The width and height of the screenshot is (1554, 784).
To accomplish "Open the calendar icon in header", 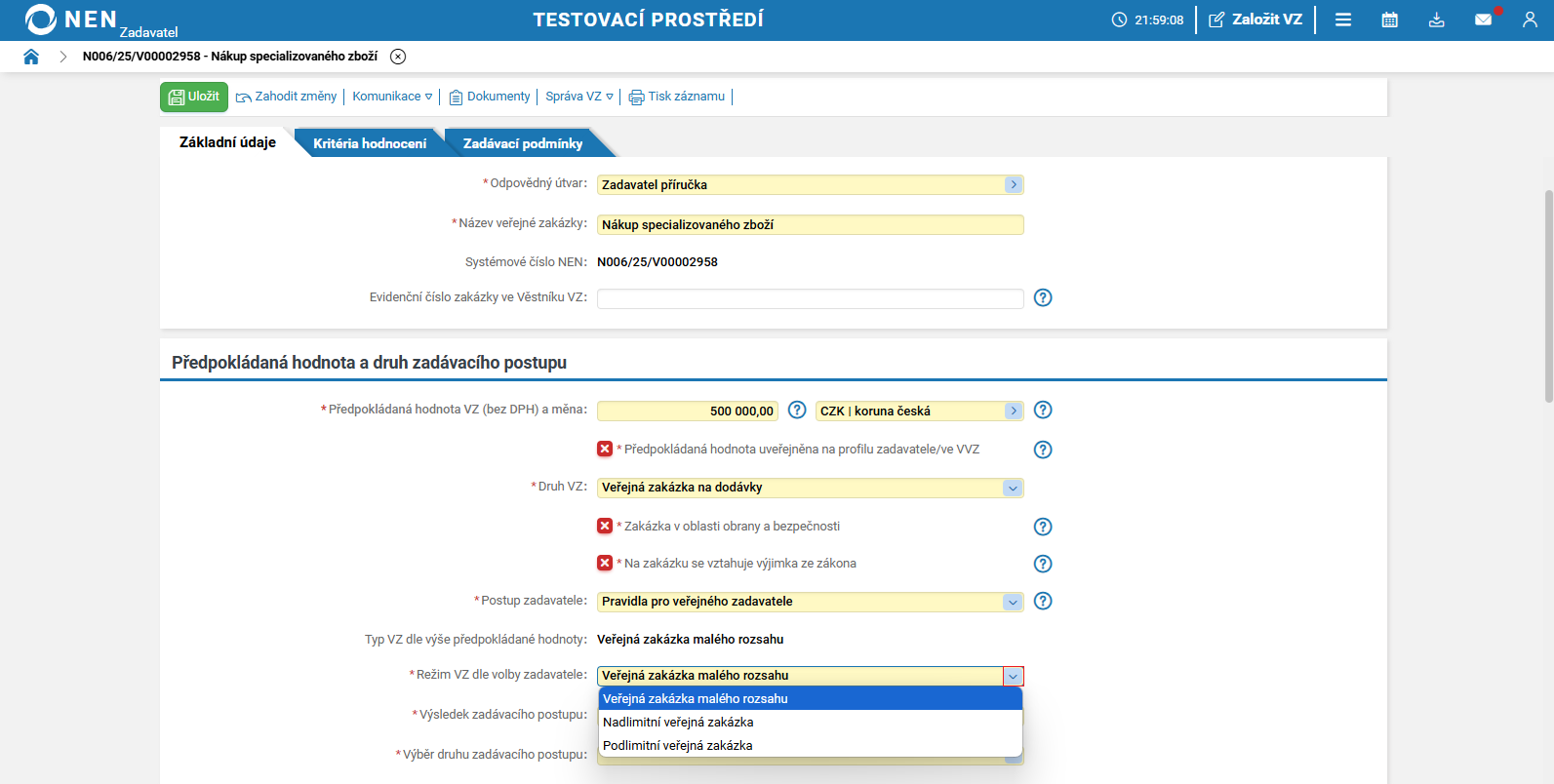I will point(1390,20).
